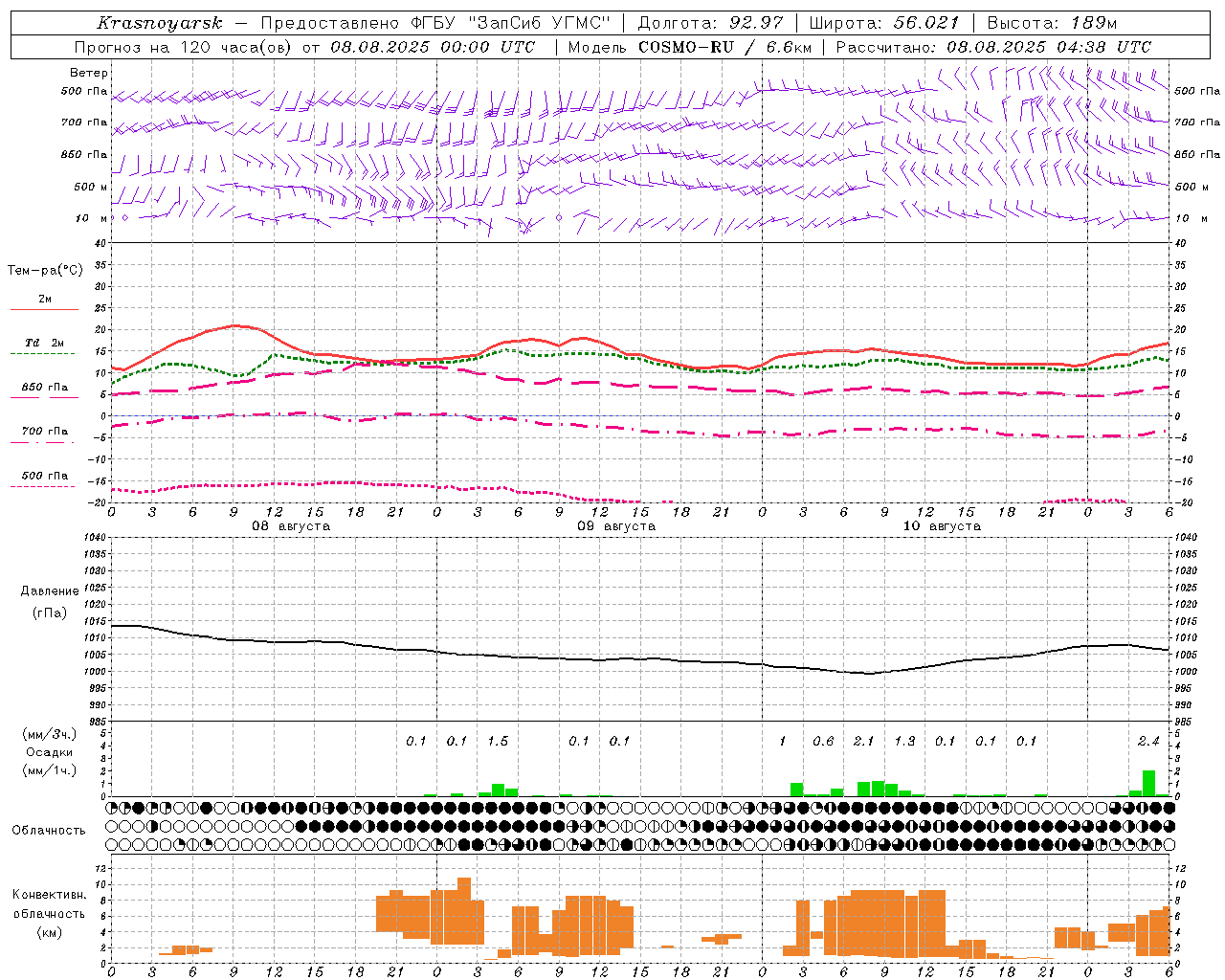Click the 'Td 2м' dew point legend entry
This screenshot has width=1225, height=980.
[x=45, y=343]
